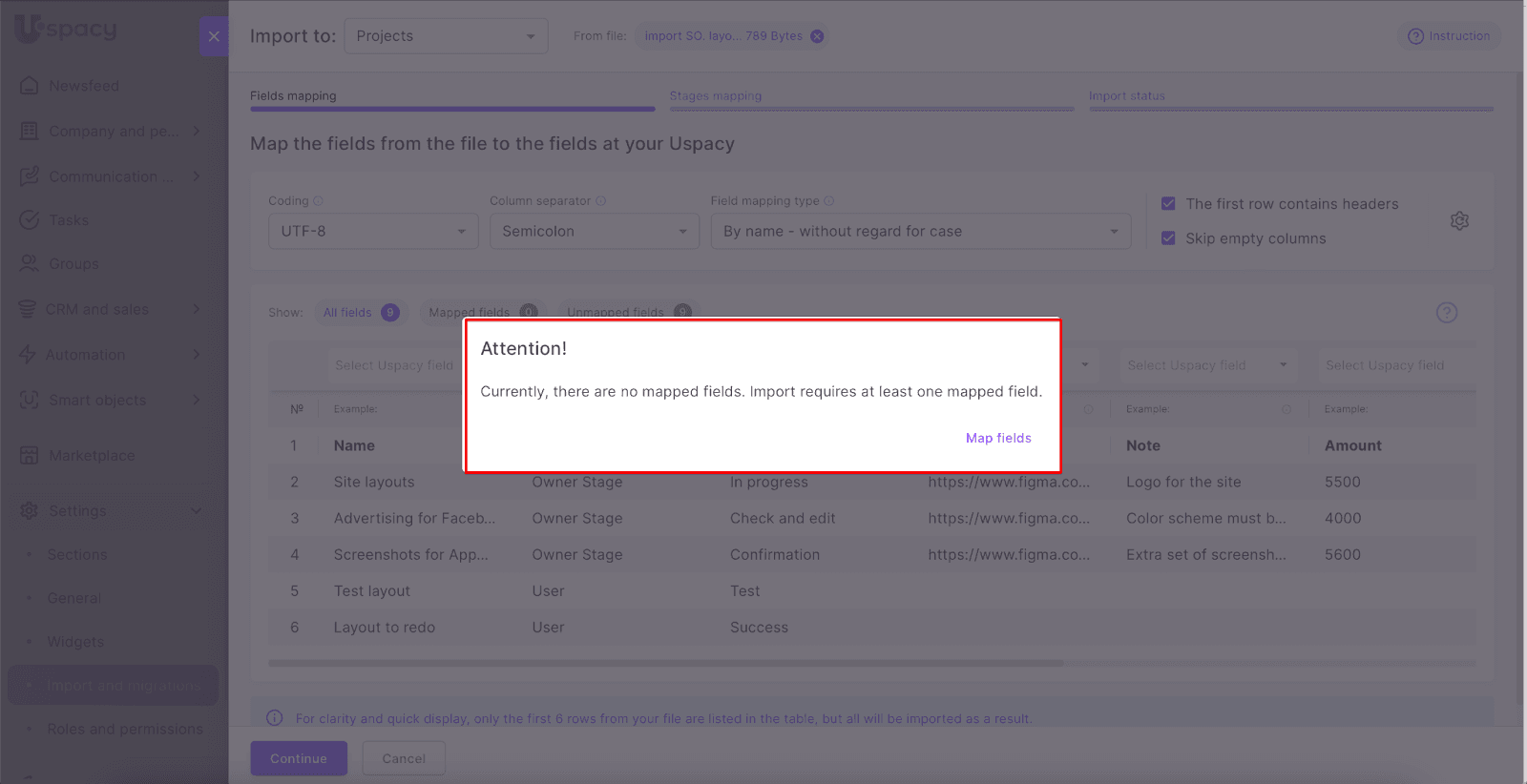This screenshot has width=1527, height=784.
Task: Toggle 'Skip empty columns' checkbox
Action: pyautogui.click(x=1168, y=238)
